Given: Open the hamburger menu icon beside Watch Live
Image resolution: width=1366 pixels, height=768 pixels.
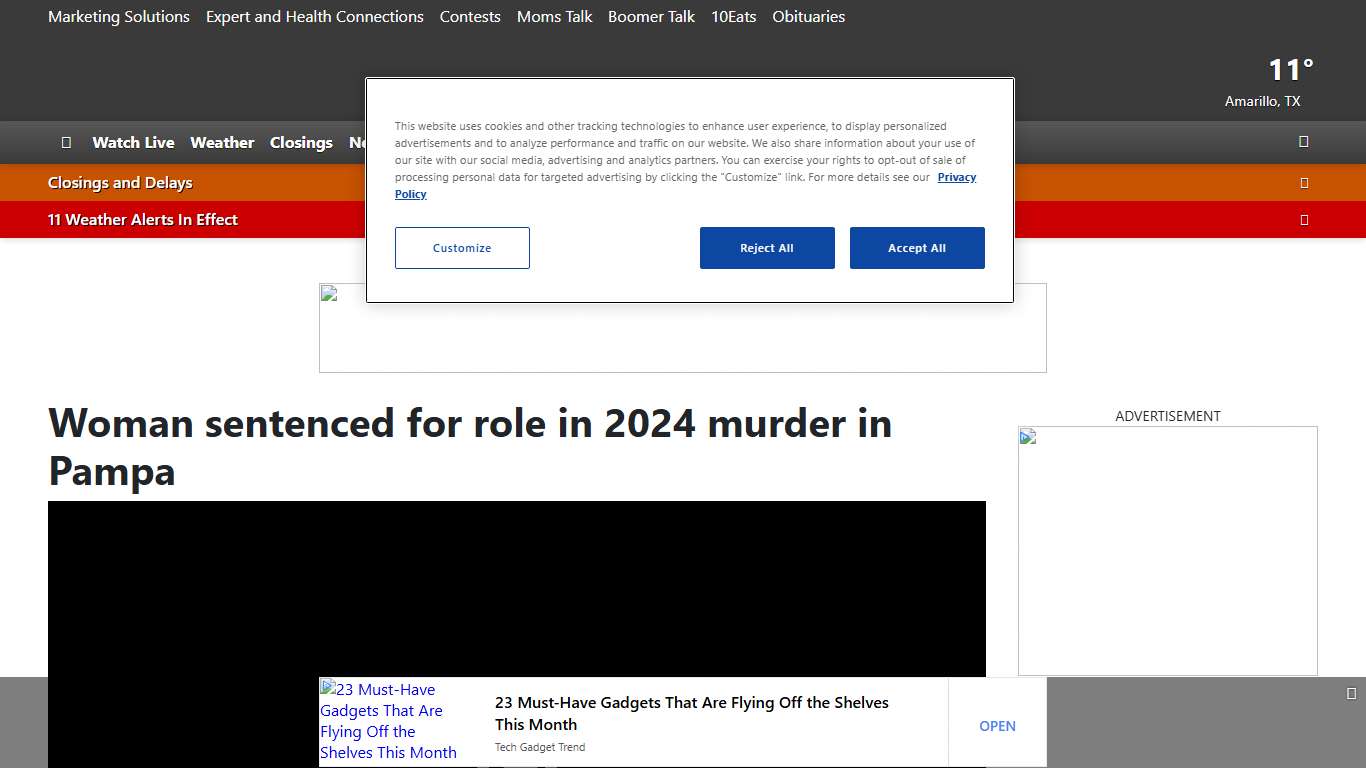Looking at the screenshot, I should pos(66,142).
